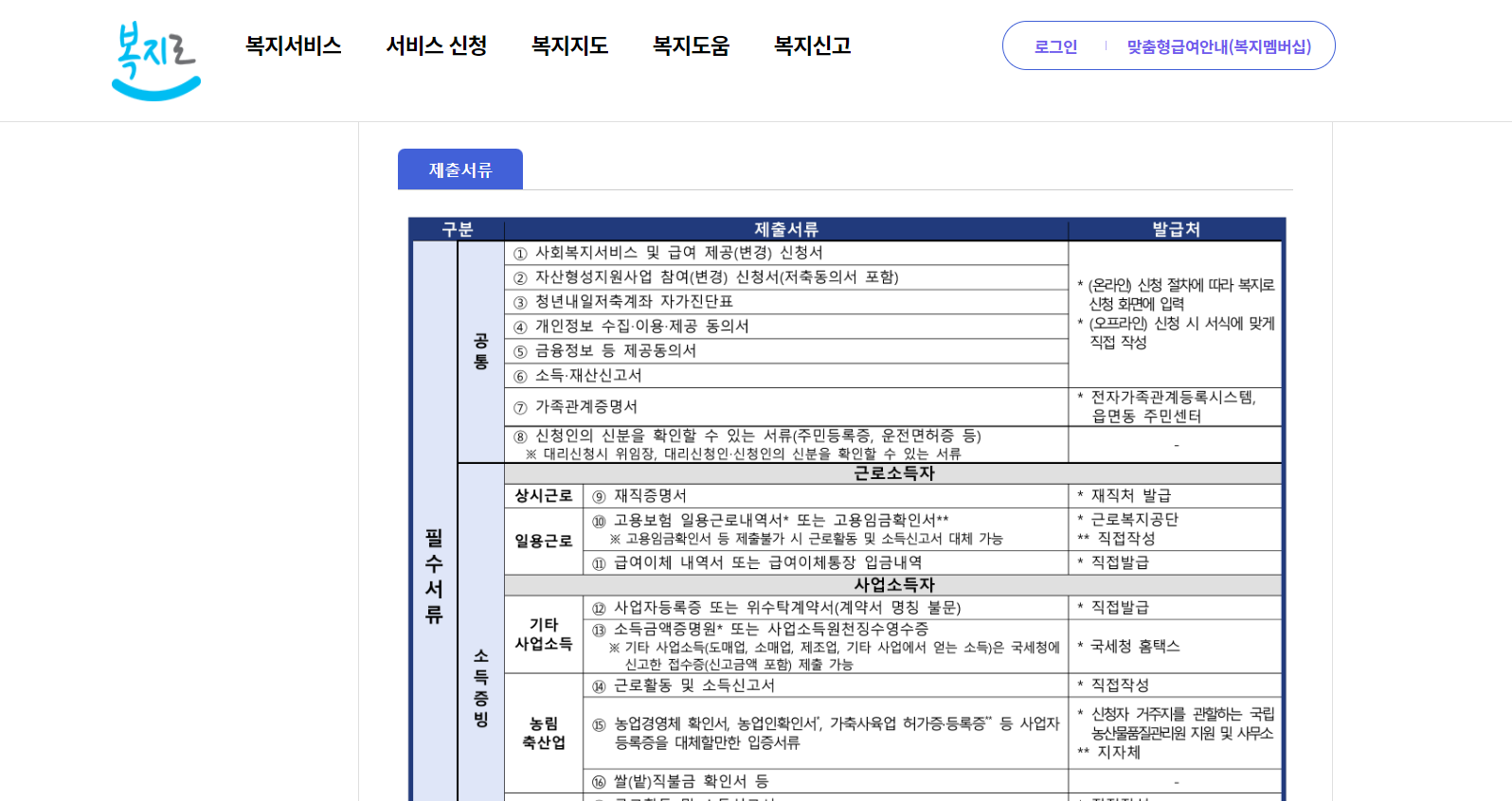The image size is (1512, 801).
Task: Click '소득금액증명원 또는 사업소득원천징수영수증' row
Action: click(826, 647)
